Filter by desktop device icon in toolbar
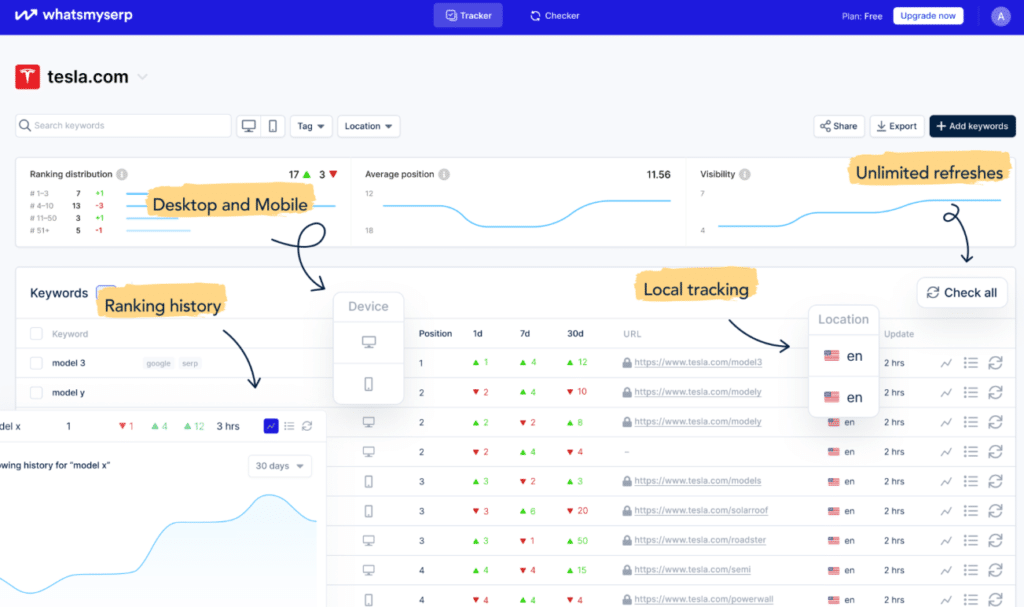Viewport: 1024px width, 607px height. (x=248, y=126)
